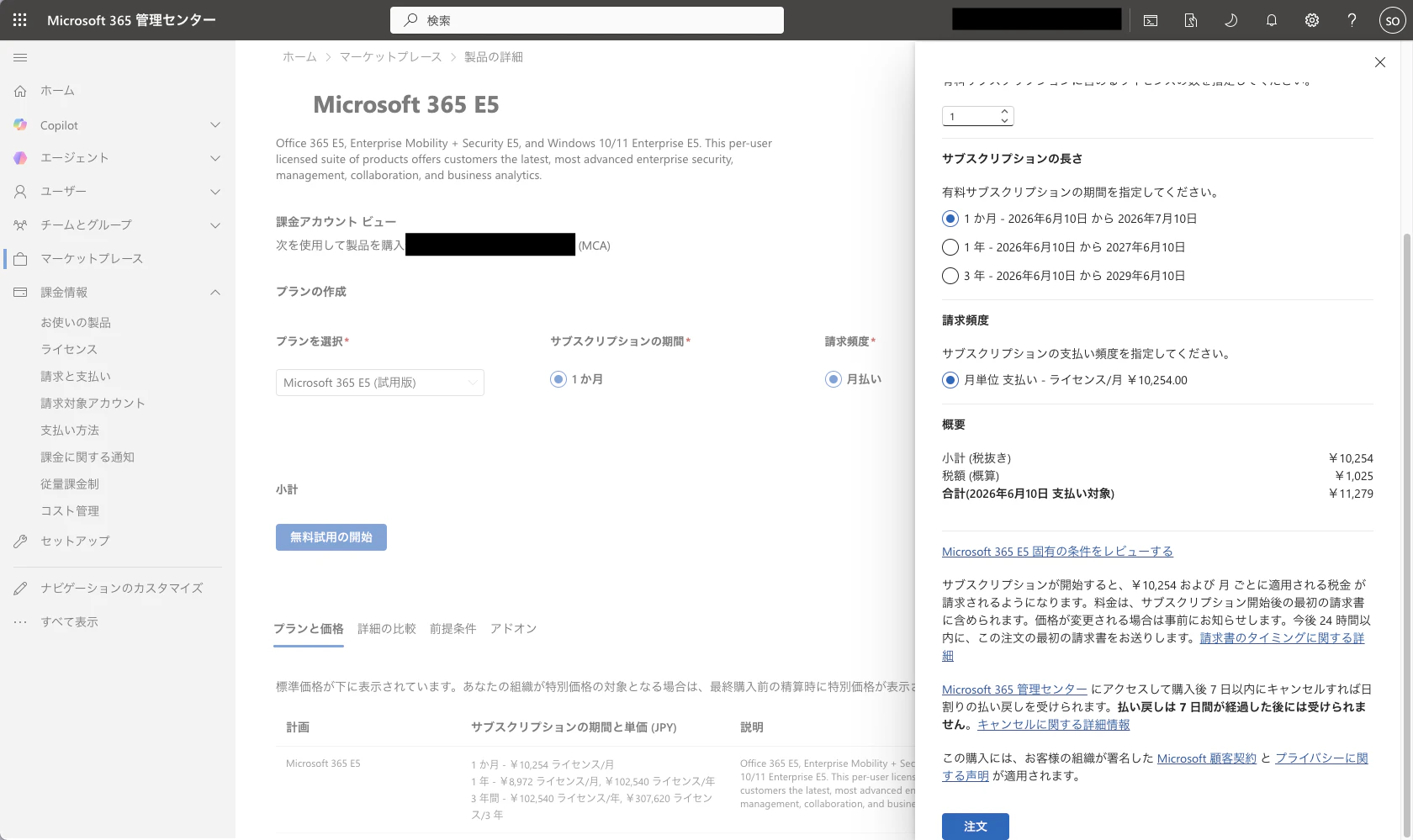Expand the ユーザー navigation section

(x=215, y=192)
